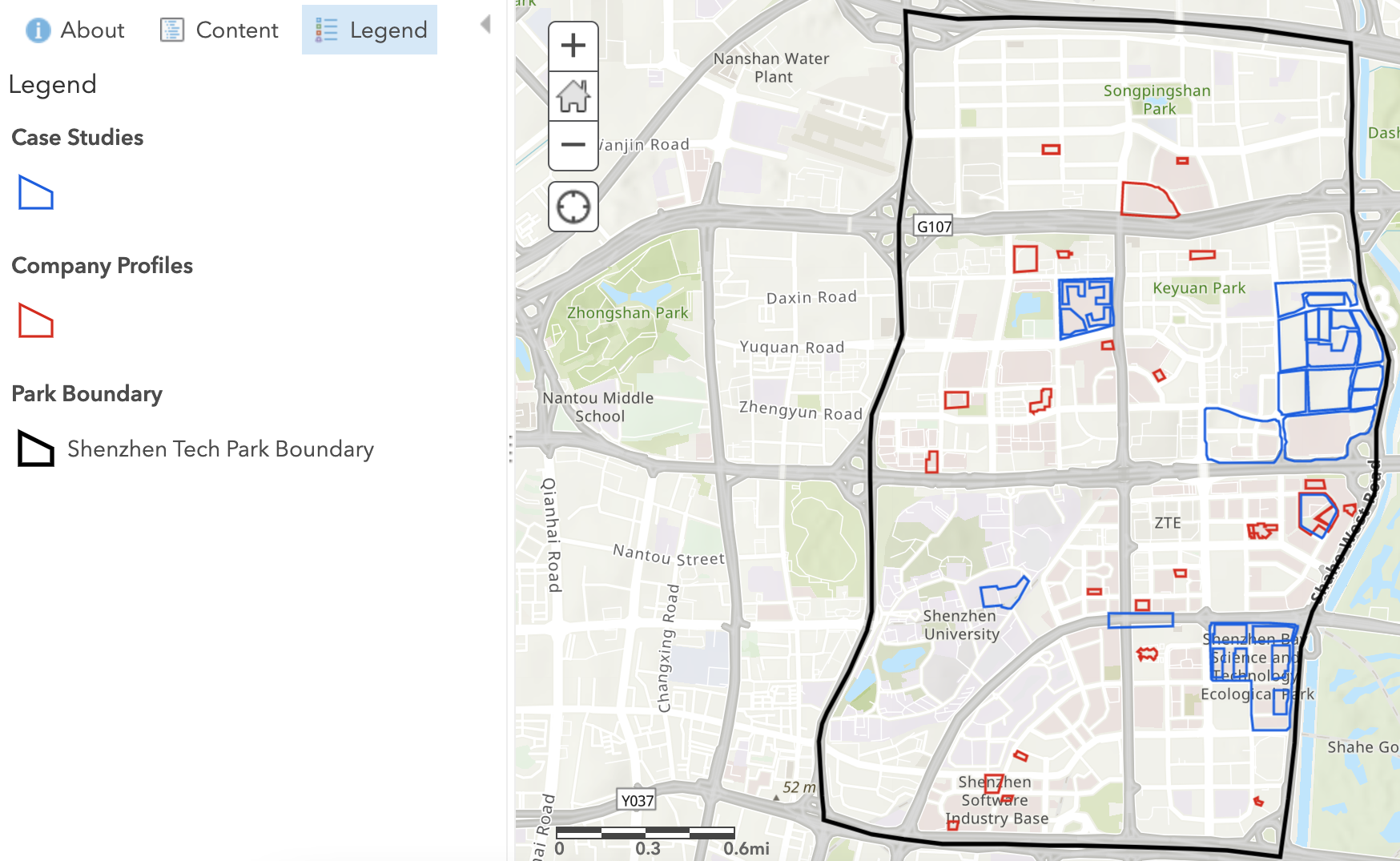1400x861 pixels.
Task: Click the find my location button
Action: (573, 207)
